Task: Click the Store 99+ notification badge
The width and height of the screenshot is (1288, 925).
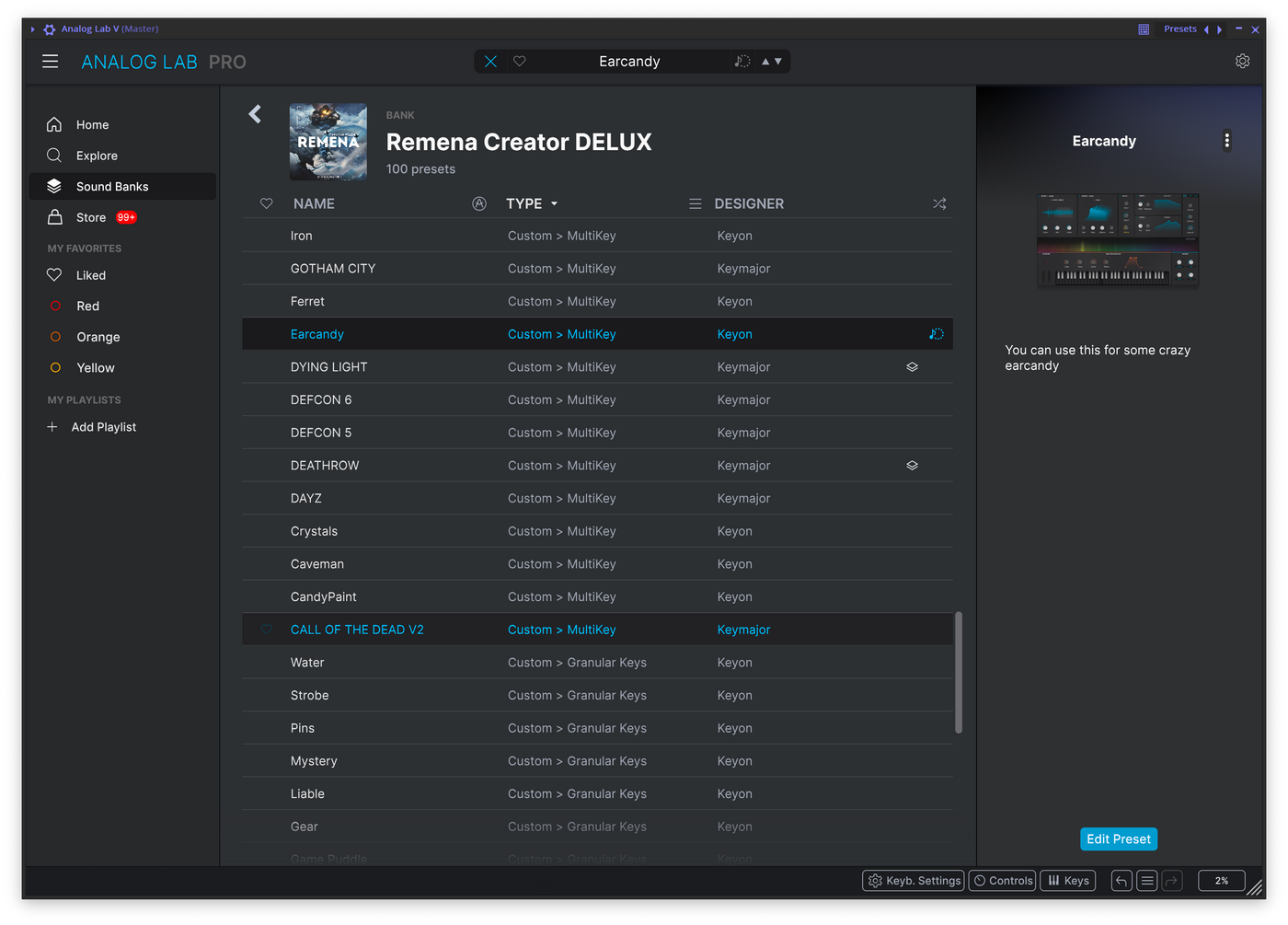Action: click(x=126, y=217)
